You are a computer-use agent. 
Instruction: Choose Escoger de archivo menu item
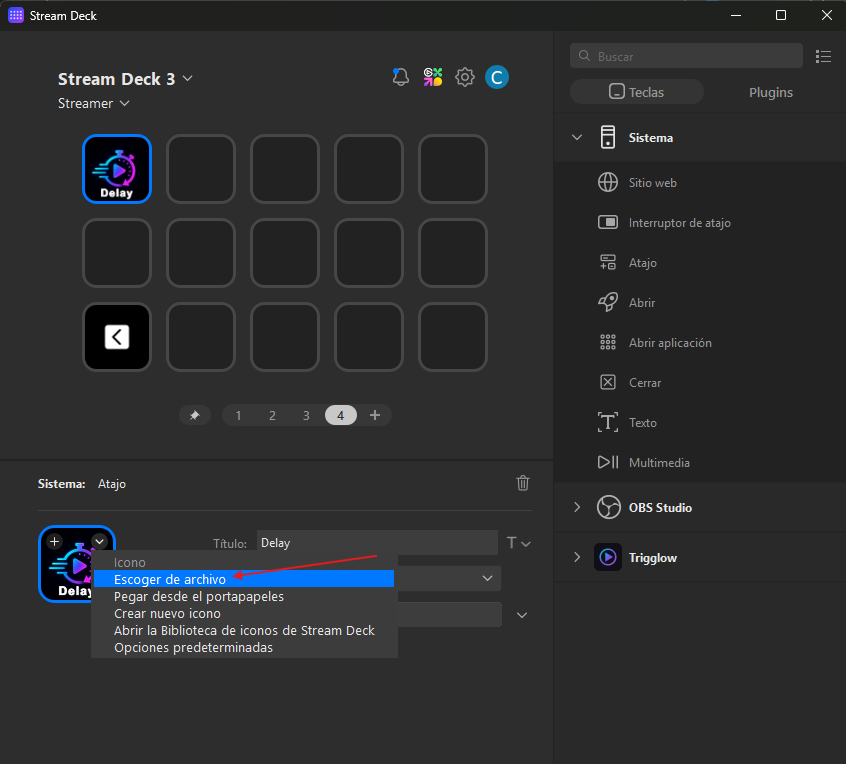tap(244, 579)
